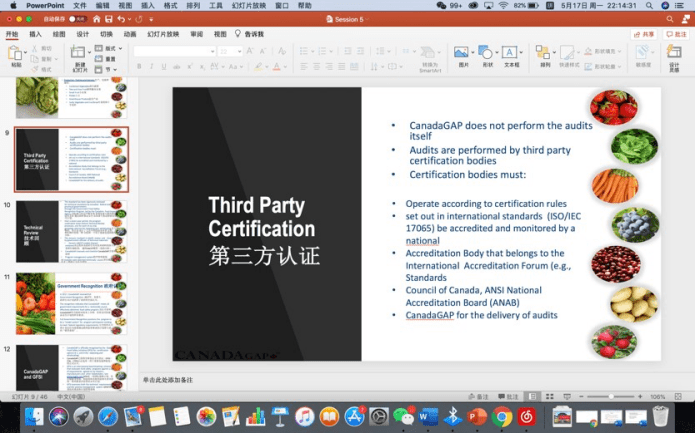Click the 共享 (Share) button

click(x=643, y=34)
